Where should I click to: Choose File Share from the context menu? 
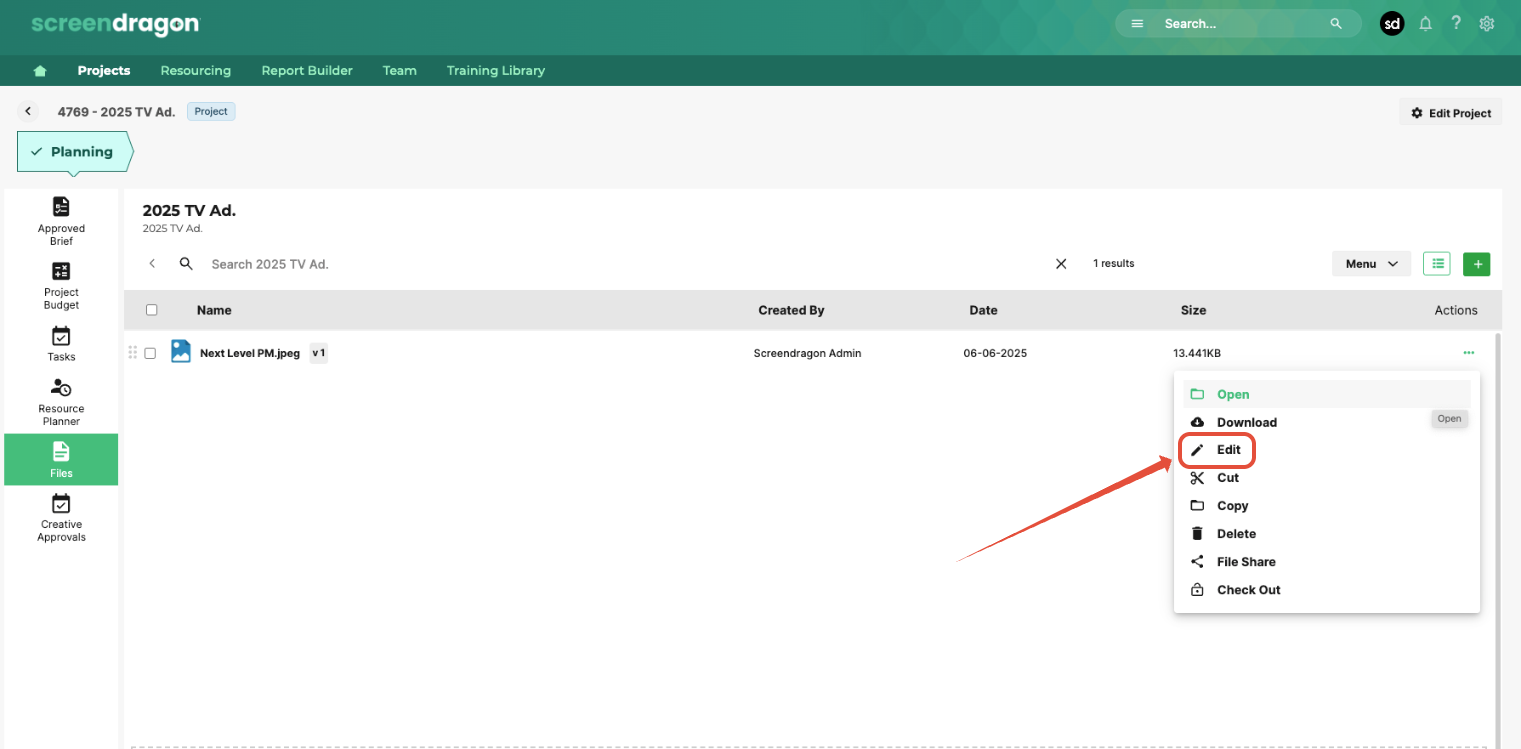tap(1327, 562)
